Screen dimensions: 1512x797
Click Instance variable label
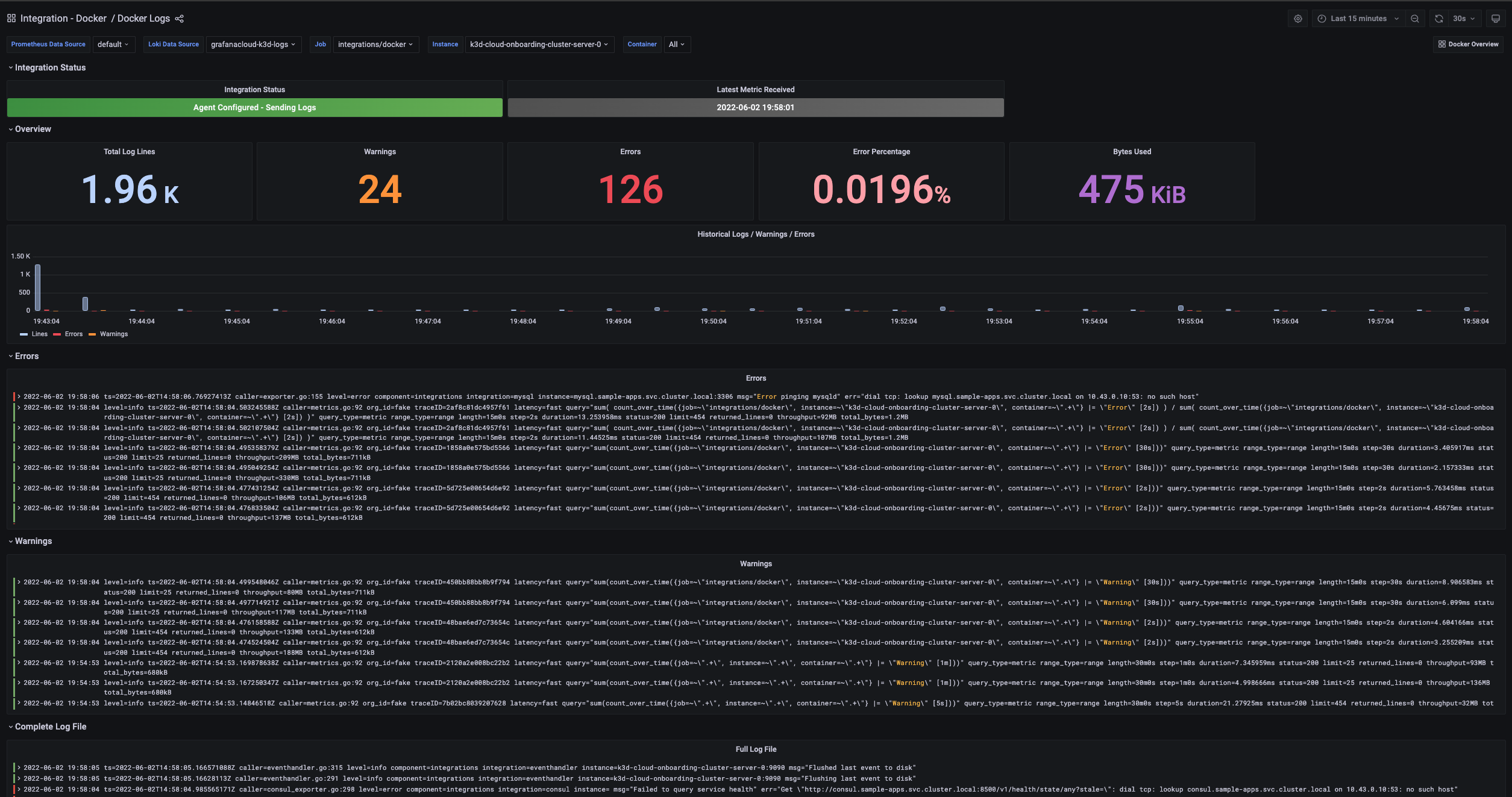[x=445, y=45]
